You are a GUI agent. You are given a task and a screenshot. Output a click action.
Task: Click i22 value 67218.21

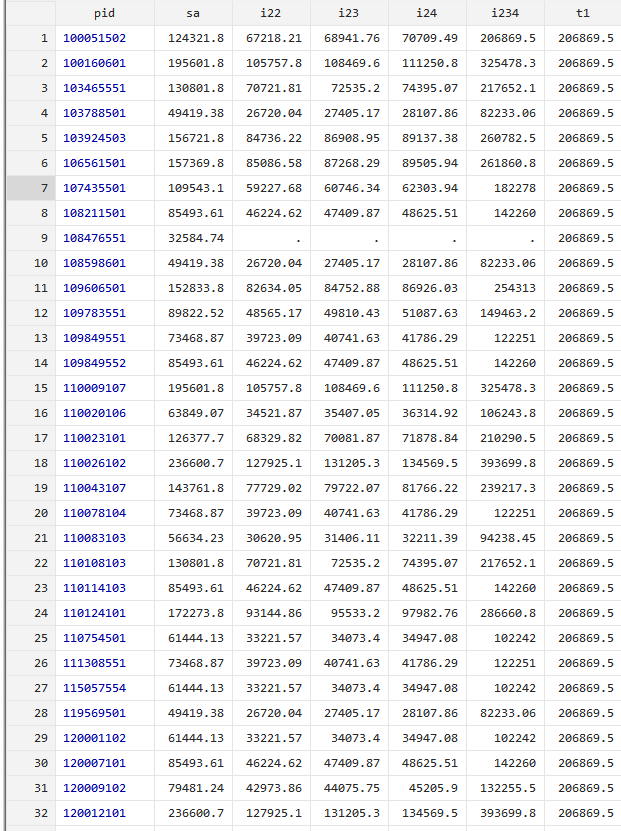pos(271,38)
